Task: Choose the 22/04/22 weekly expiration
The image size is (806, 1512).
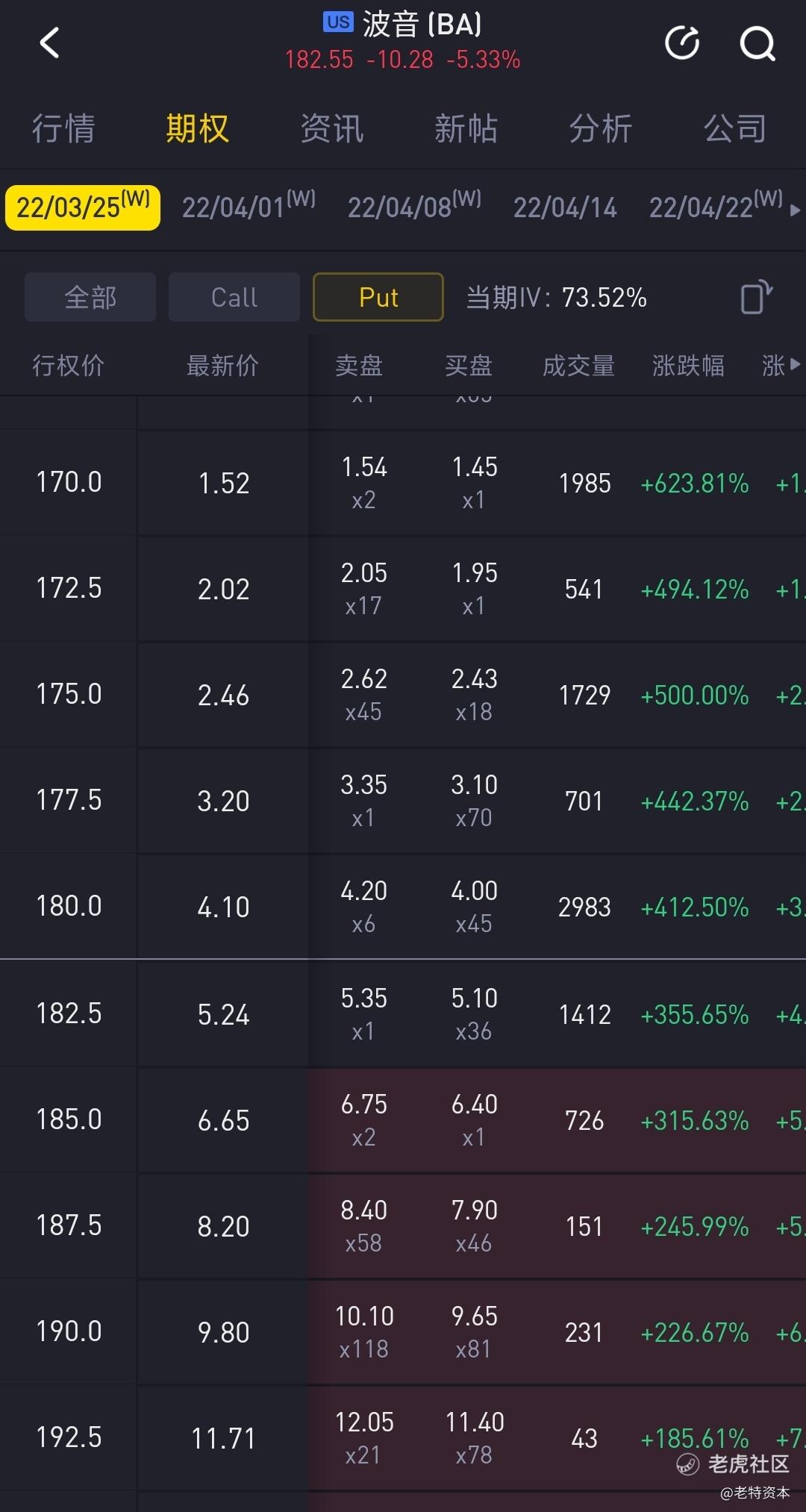Action: tap(716, 206)
